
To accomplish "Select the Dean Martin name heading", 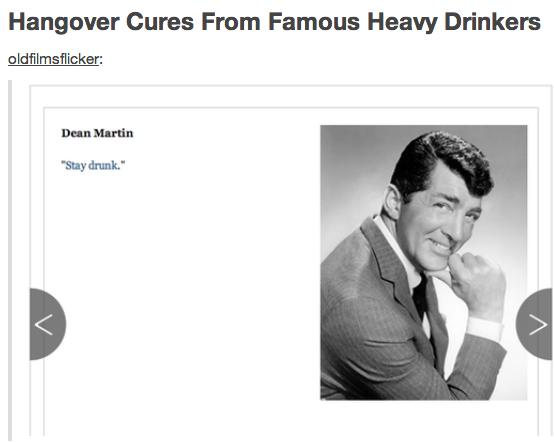I will (97, 133).
